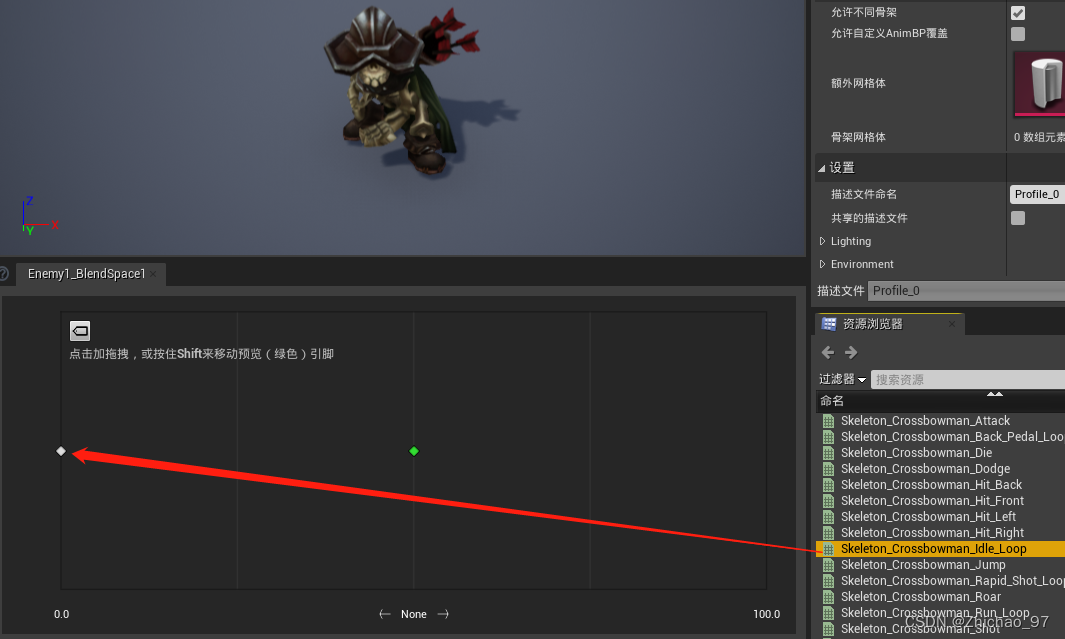Click the sample diamond marker in the blend space
The width and height of the screenshot is (1065, 639).
tap(61, 451)
